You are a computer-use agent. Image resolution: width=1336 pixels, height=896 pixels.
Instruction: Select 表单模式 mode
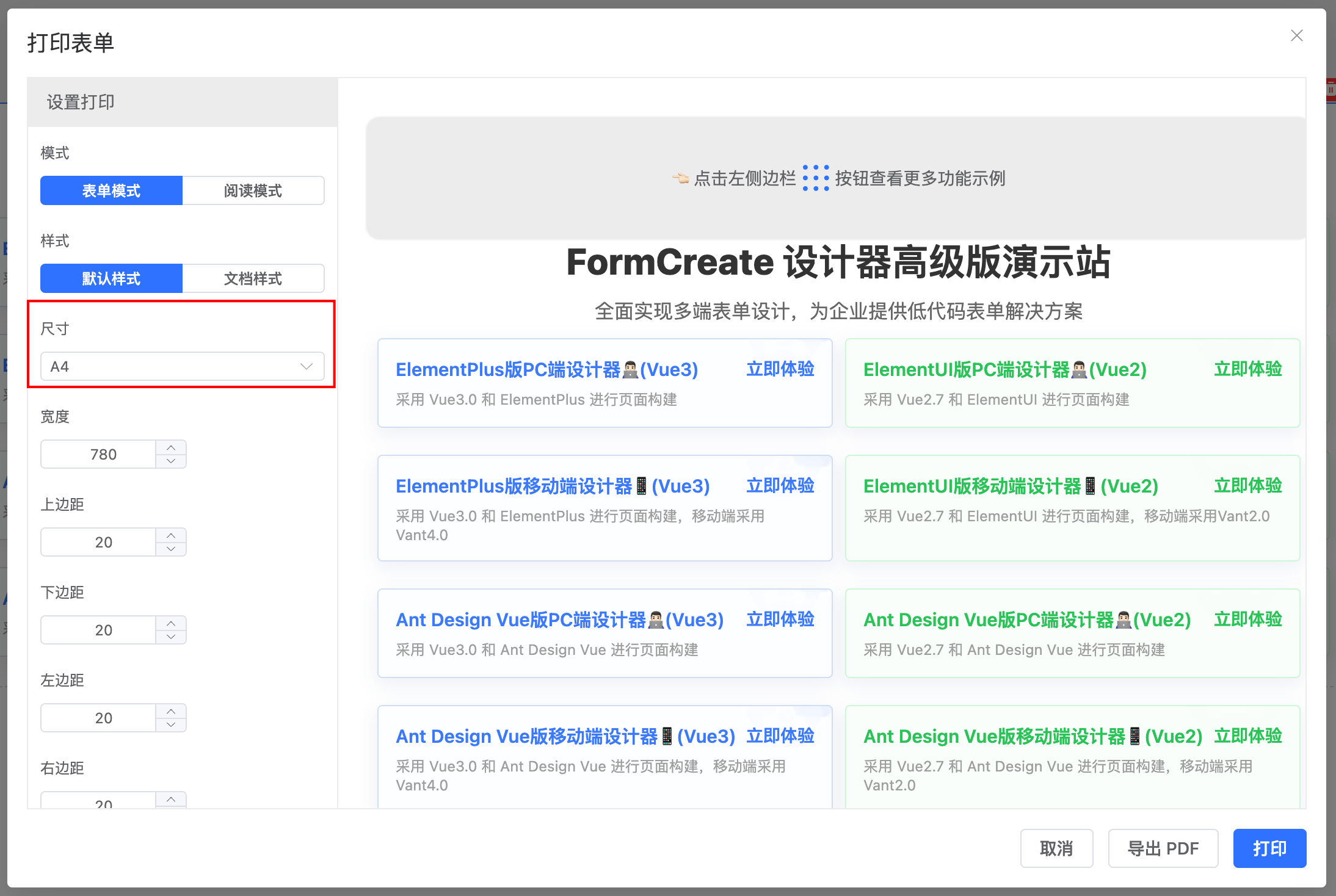[x=111, y=190]
